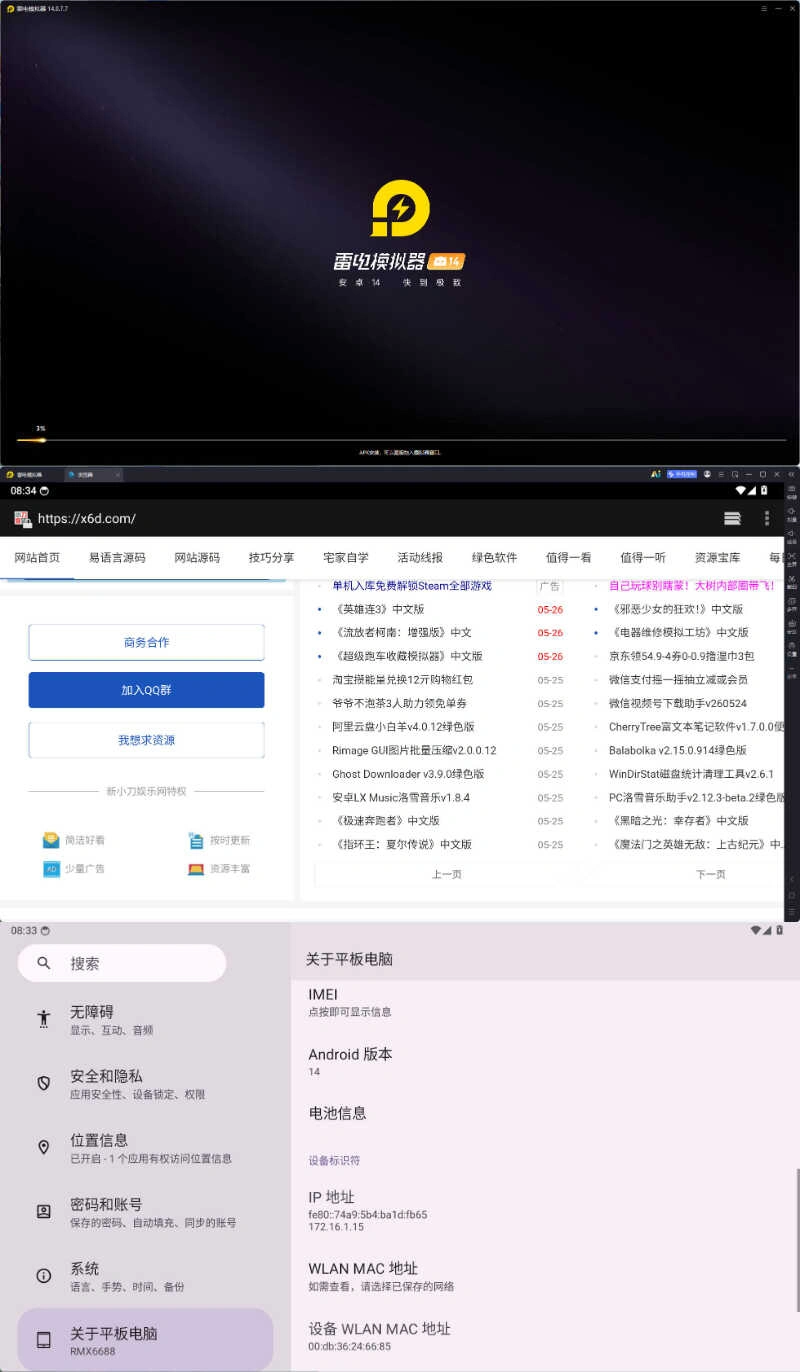Image resolution: width=800 pixels, height=1372 pixels.
Task: Open 无障碍 settings entry
Action: (x=146, y=1020)
